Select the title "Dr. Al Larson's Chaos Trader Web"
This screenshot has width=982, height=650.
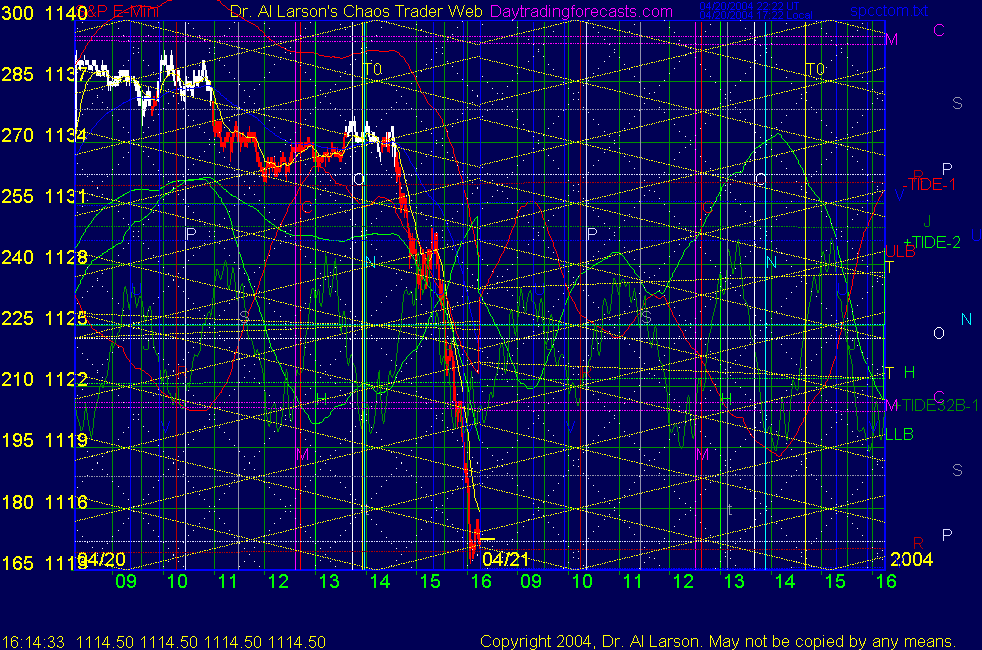pos(356,11)
